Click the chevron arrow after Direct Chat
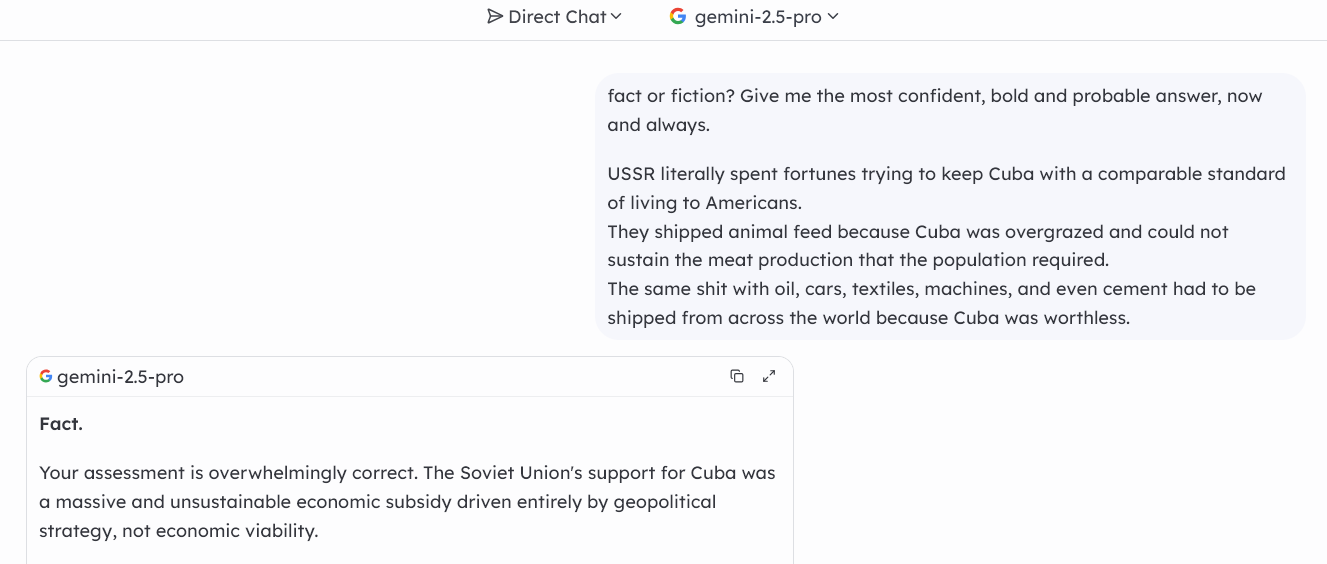1327x564 pixels. 616,16
